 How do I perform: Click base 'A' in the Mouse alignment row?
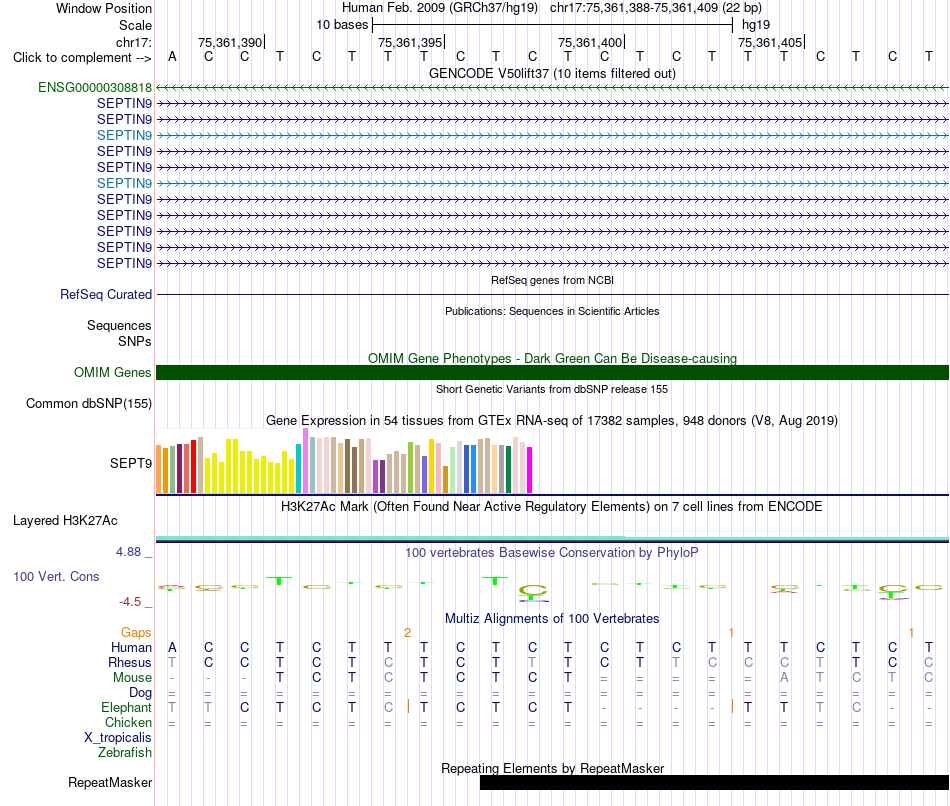click(x=784, y=678)
